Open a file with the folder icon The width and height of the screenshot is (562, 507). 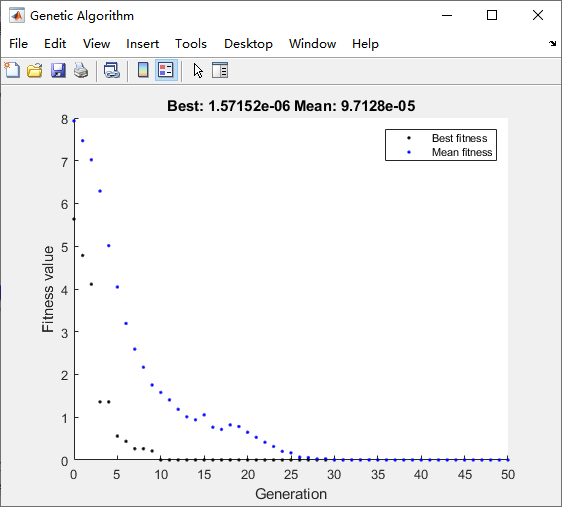(35, 70)
